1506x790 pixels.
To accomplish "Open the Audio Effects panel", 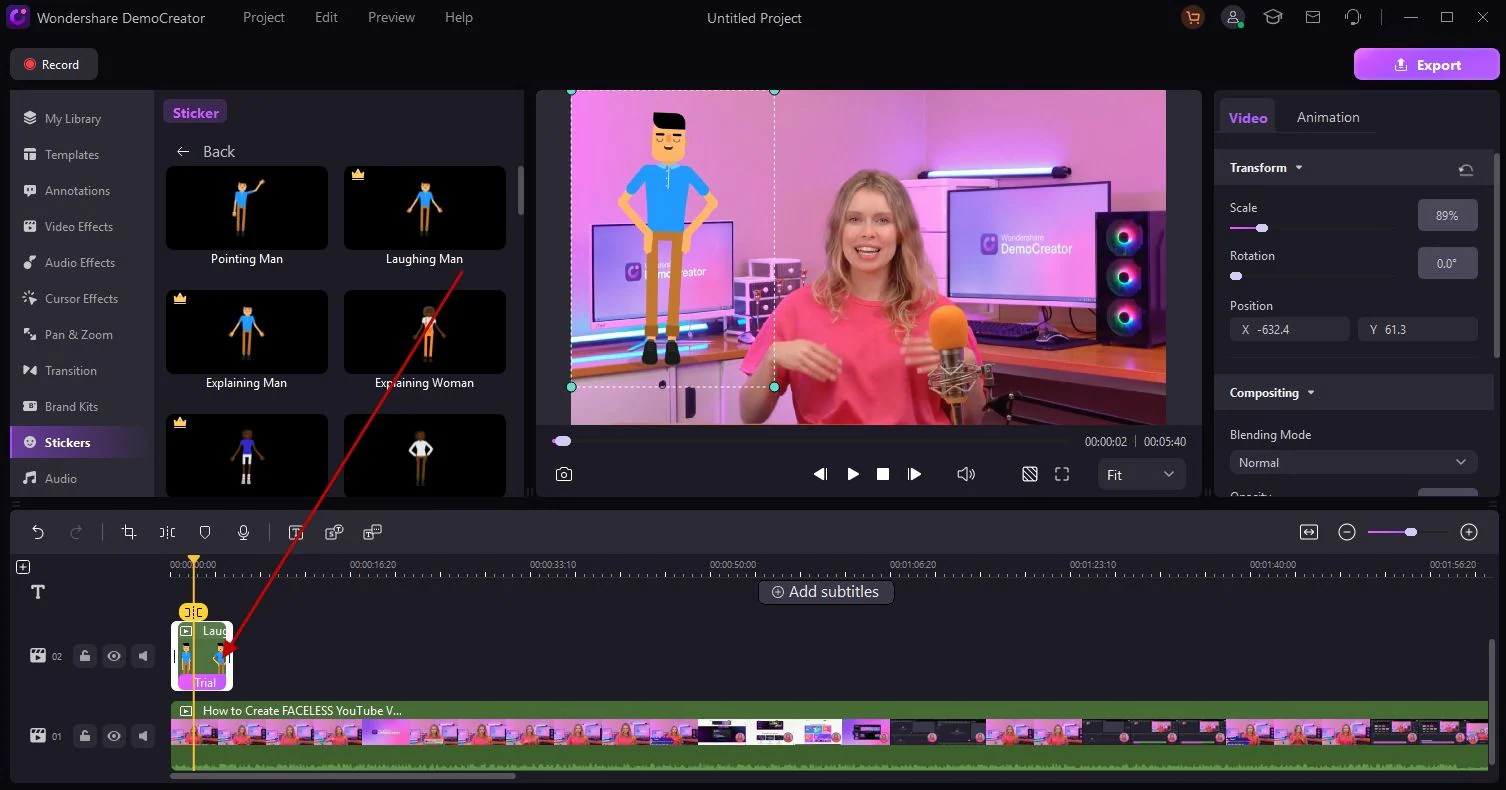I will point(80,262).
